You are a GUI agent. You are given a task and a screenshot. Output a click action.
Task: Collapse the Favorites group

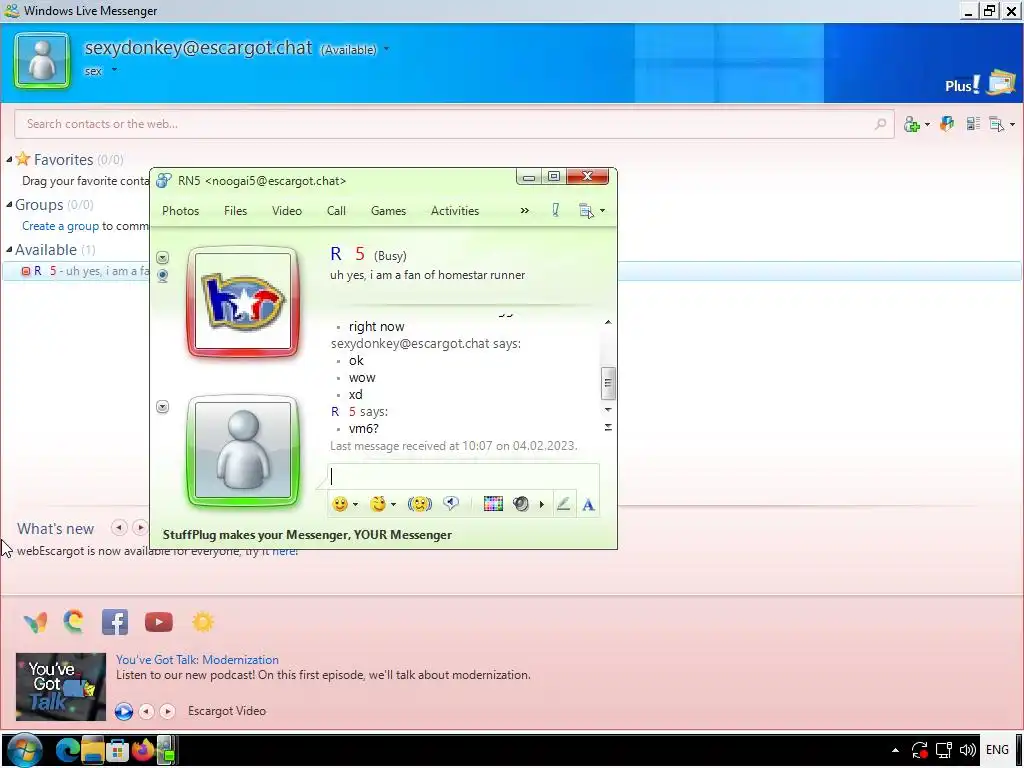9,159
